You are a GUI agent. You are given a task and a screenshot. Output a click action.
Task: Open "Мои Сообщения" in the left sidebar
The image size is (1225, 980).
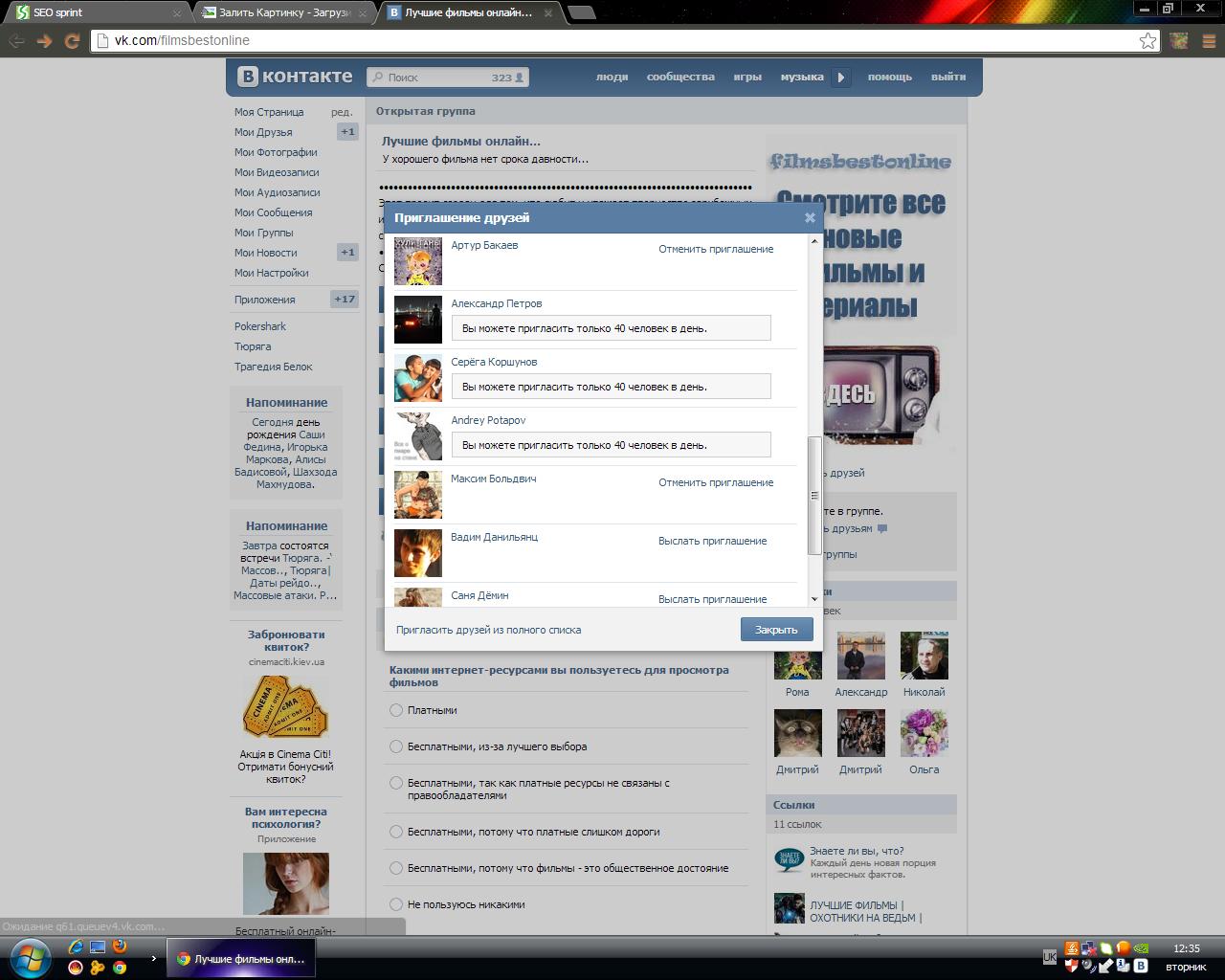(x=274, y=212)
